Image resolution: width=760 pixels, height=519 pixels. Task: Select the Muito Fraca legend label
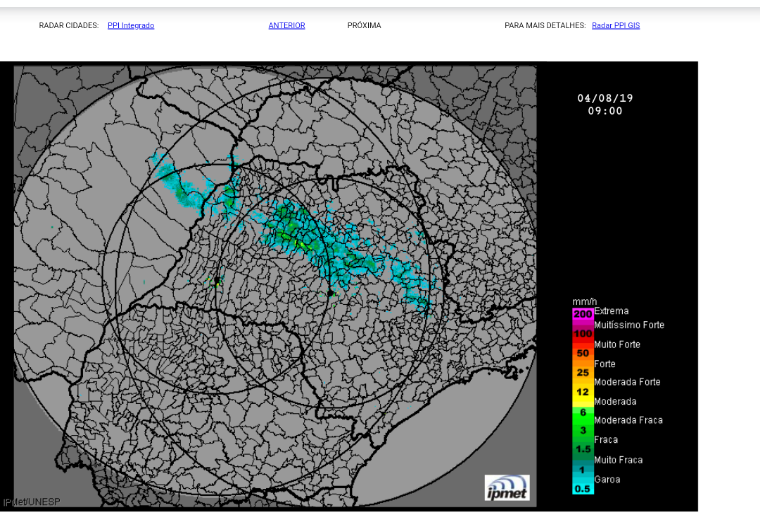[618, 460]
